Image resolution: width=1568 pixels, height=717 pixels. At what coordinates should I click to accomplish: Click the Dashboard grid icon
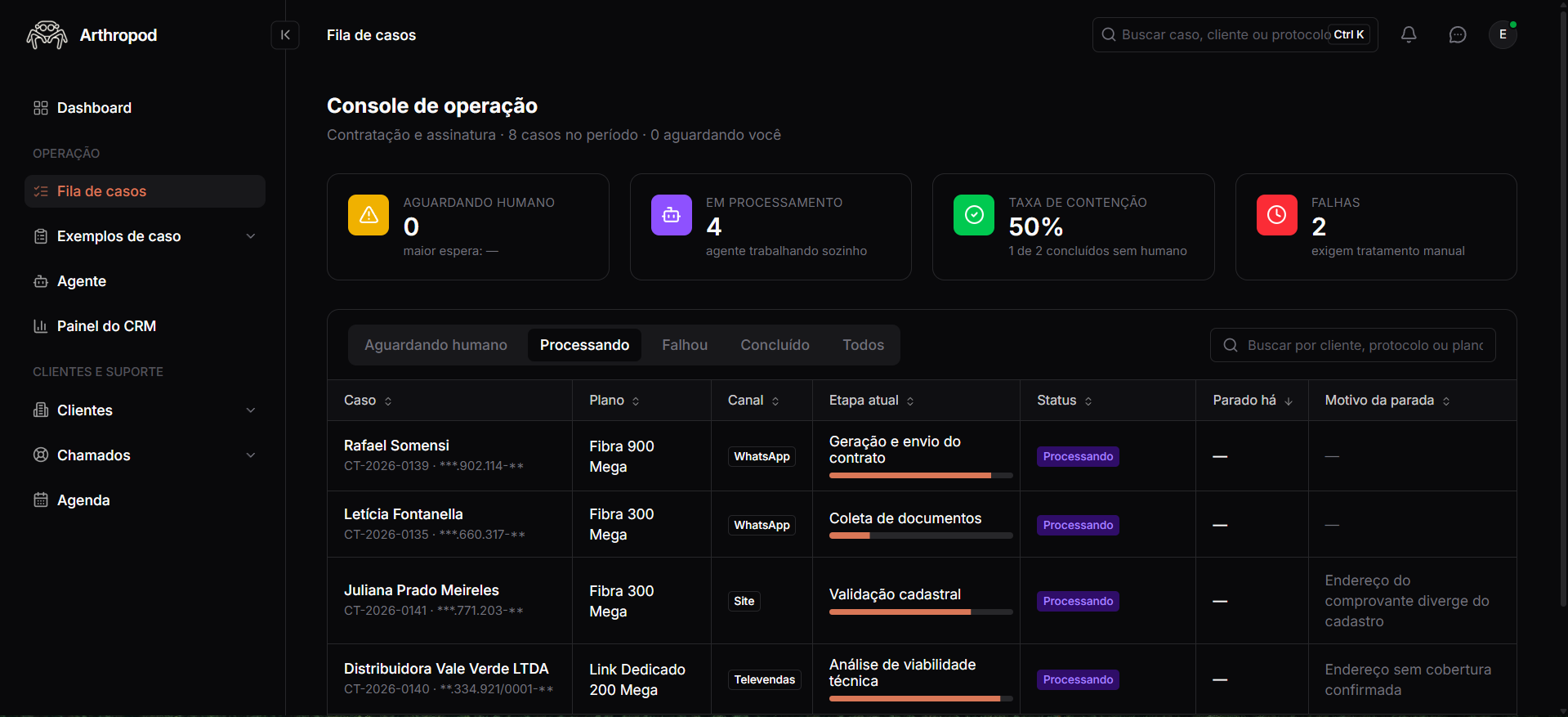click(x=41, y=108)
